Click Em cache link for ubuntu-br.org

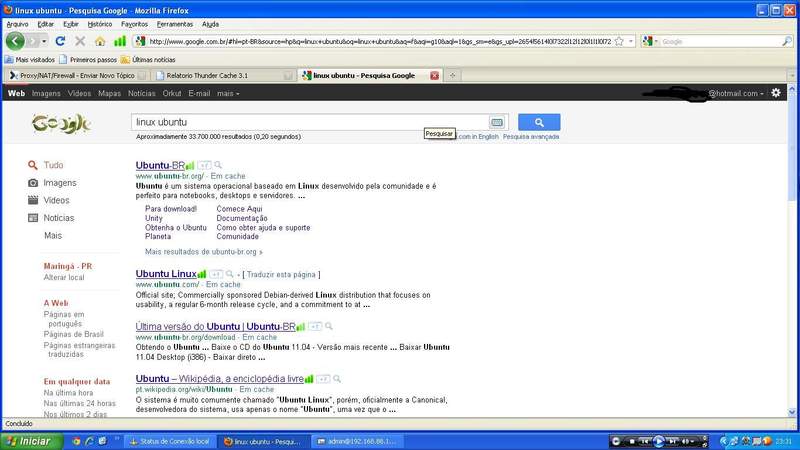(228, 176)
